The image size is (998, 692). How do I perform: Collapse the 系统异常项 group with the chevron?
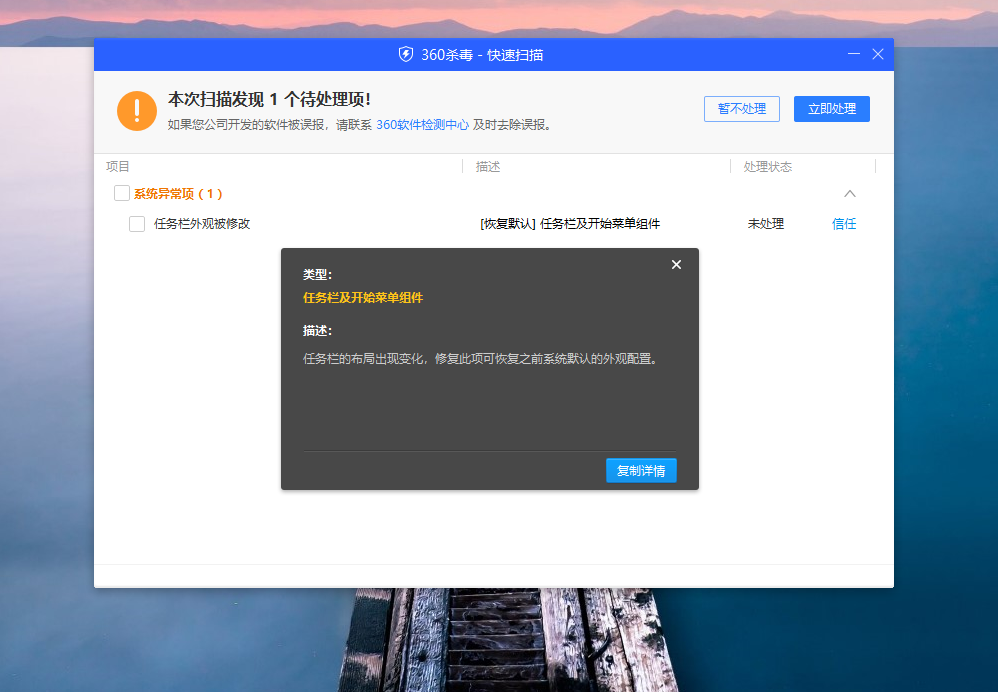click(849, 193)
